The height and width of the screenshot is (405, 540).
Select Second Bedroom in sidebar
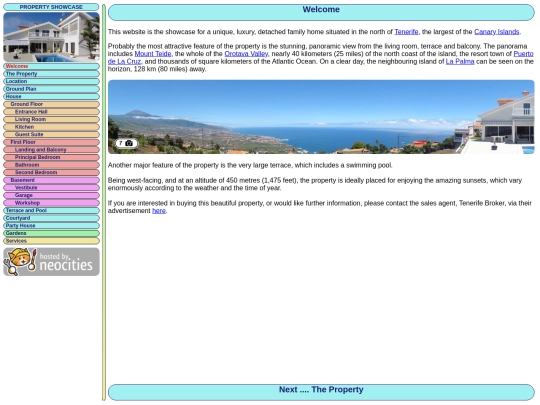coord(51,172)
